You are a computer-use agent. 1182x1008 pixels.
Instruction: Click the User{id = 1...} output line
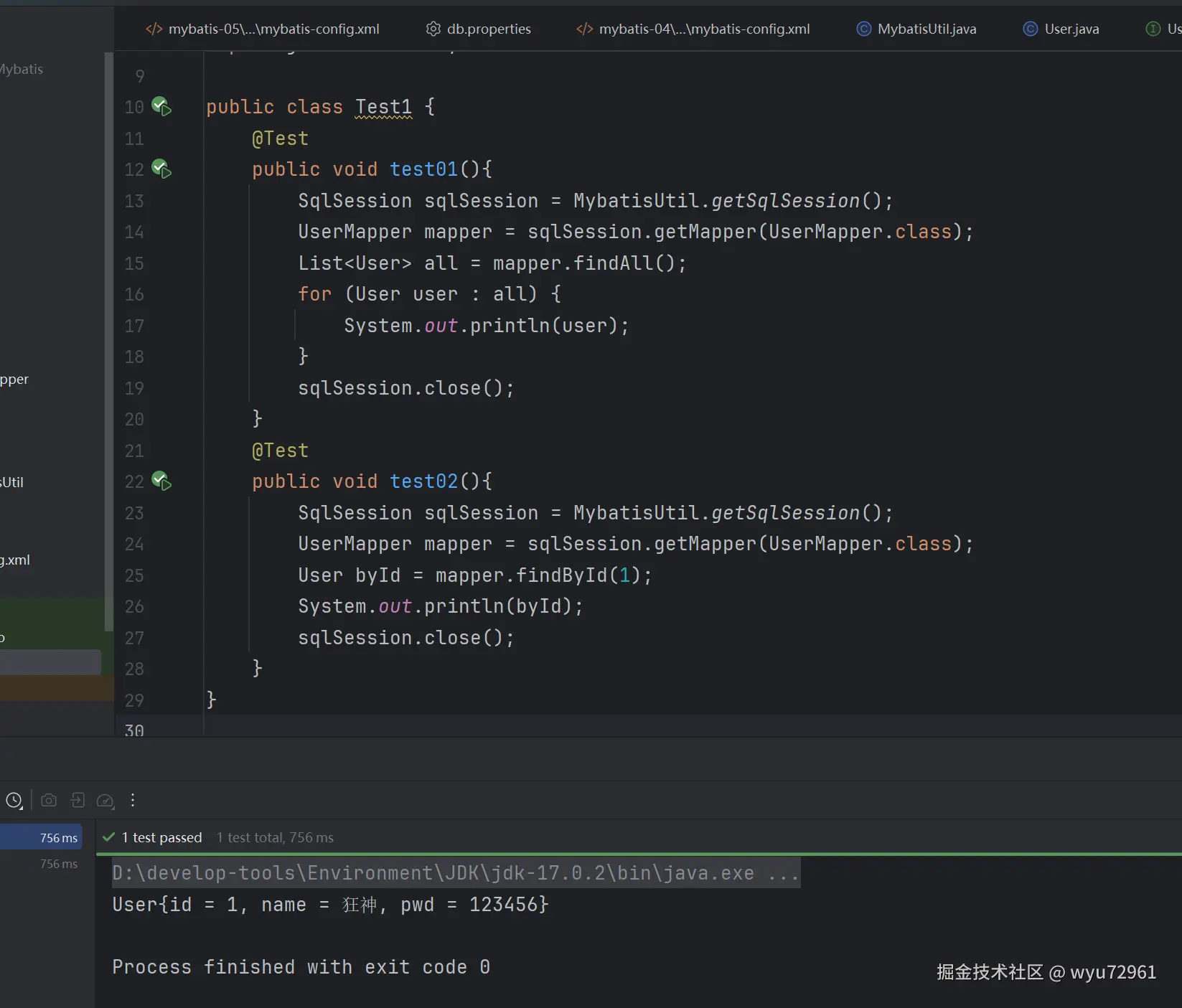[330, 905]
